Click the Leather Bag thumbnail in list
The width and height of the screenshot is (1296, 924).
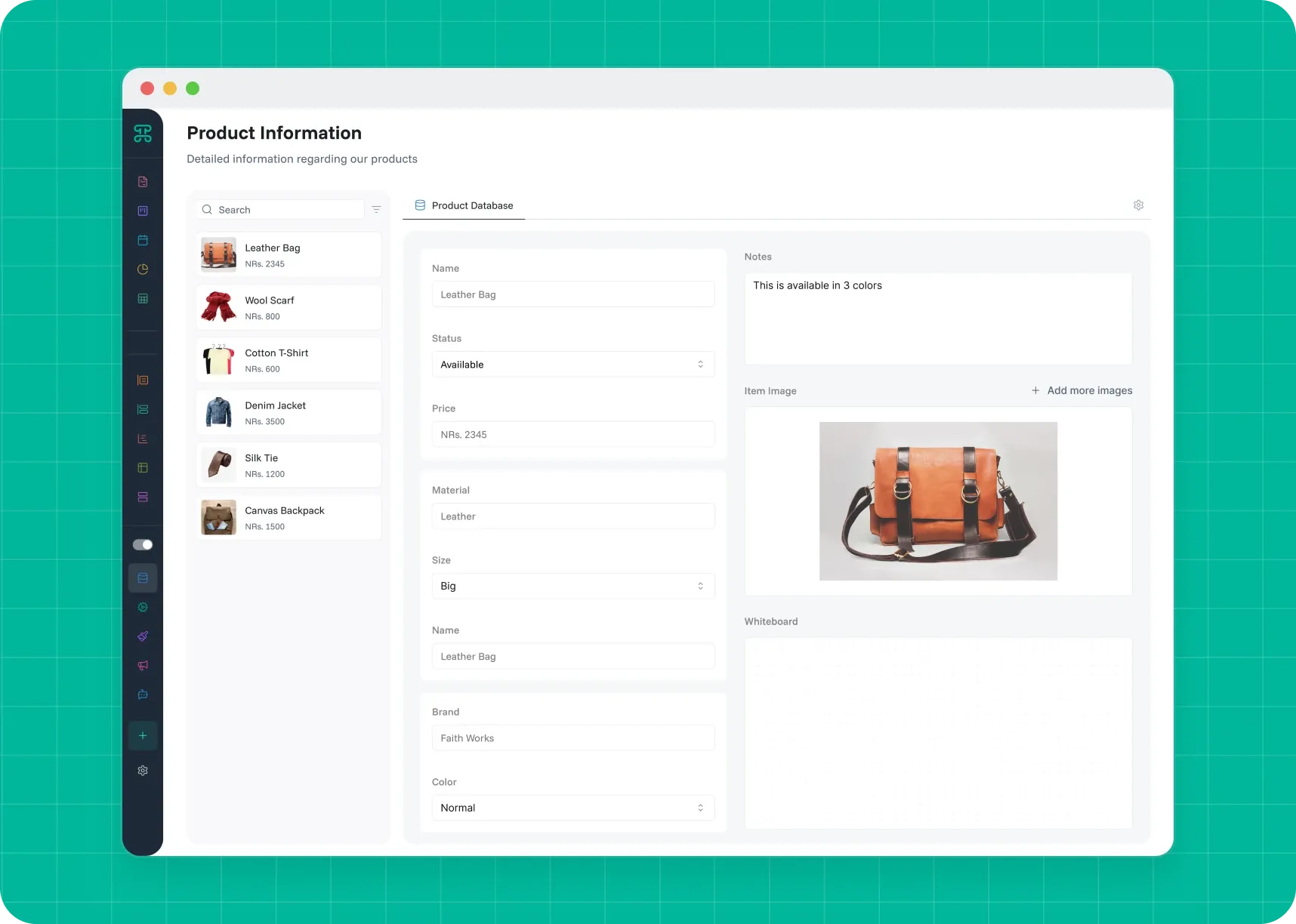coord(219,255)
